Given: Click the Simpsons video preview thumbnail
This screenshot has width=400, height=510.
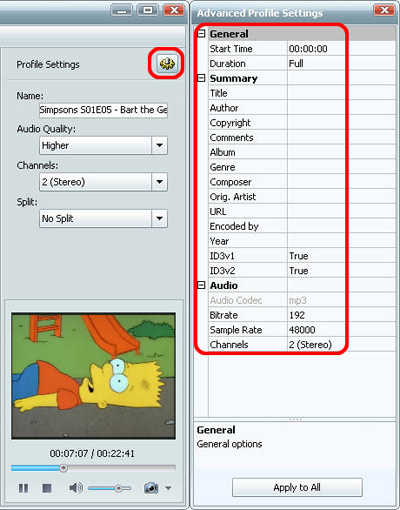Looking at the screenshot, I should (93, 376).
